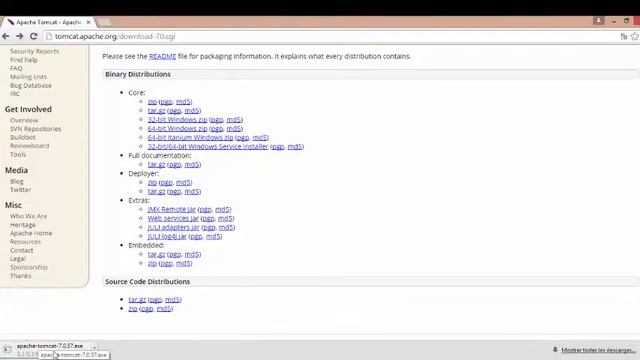Open md5 link for Windows Service Installer

click(x=295, y=147)
